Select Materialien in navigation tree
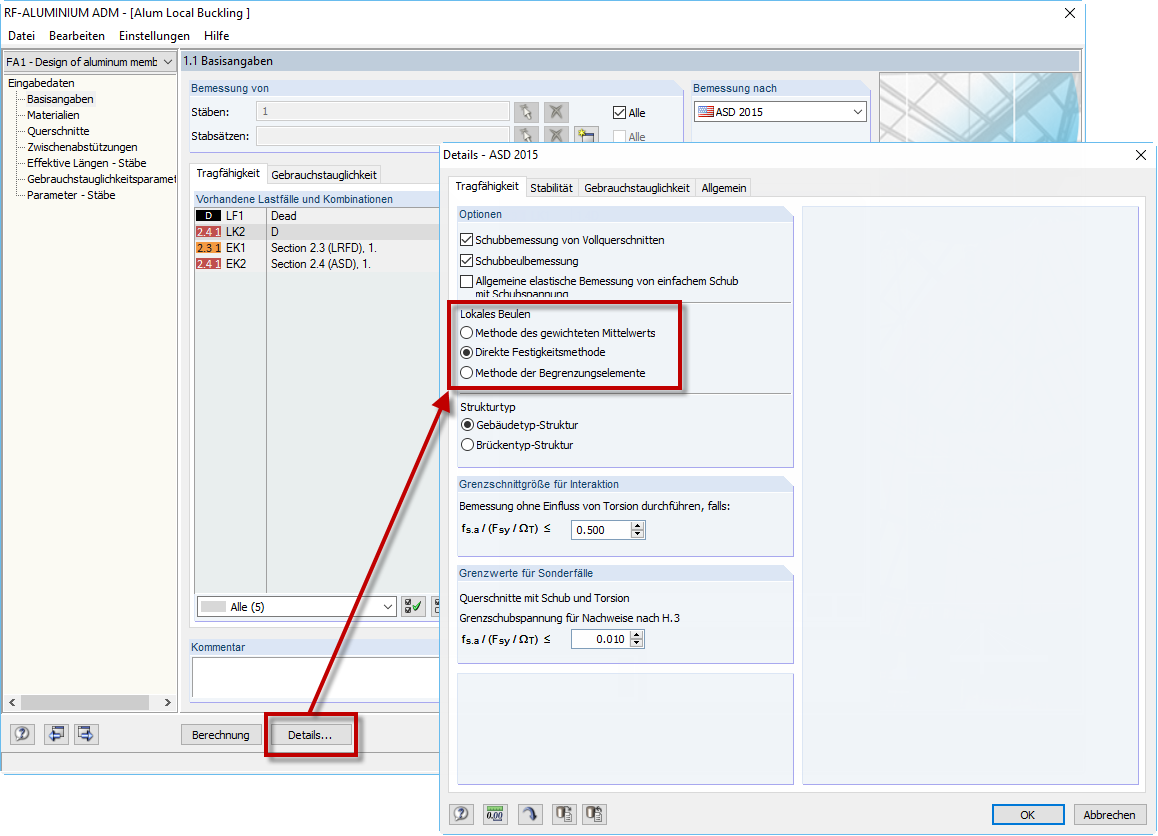 point(53,115)
